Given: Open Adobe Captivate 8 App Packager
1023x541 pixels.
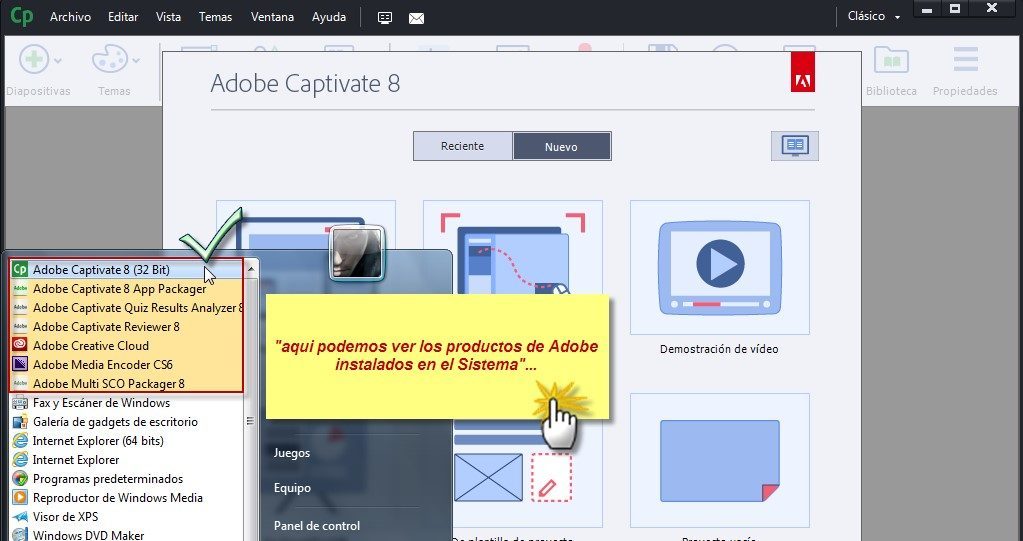Looking at the screenshot, I should pos(127,288).
